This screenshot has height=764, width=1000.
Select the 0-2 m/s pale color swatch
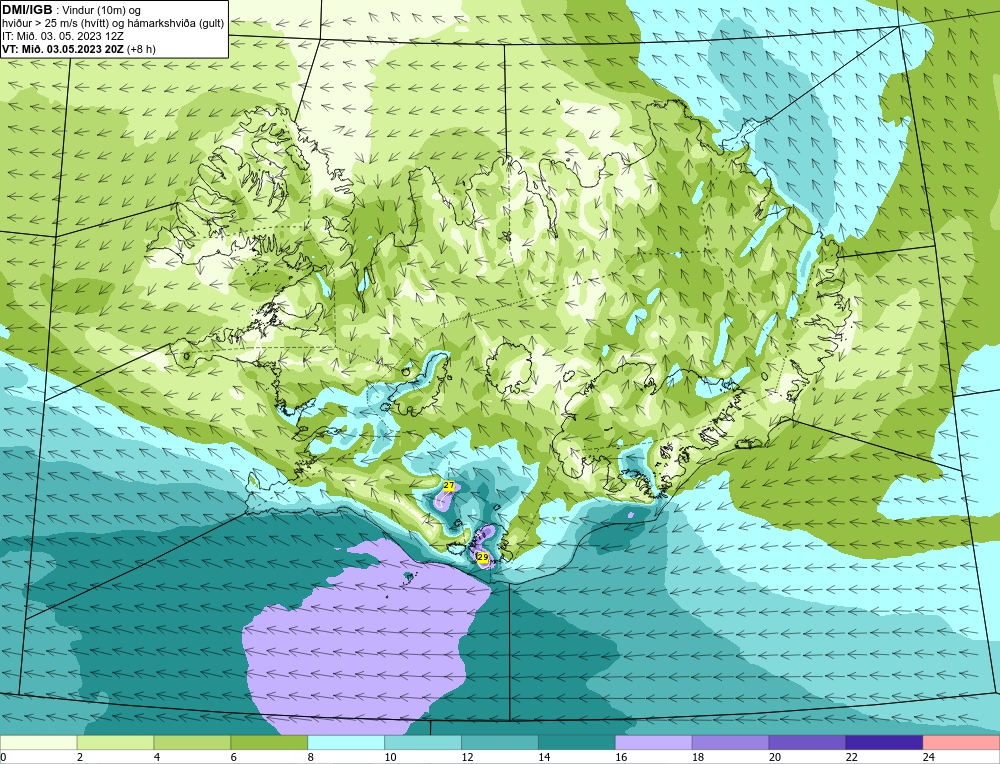tap(38, 742)
